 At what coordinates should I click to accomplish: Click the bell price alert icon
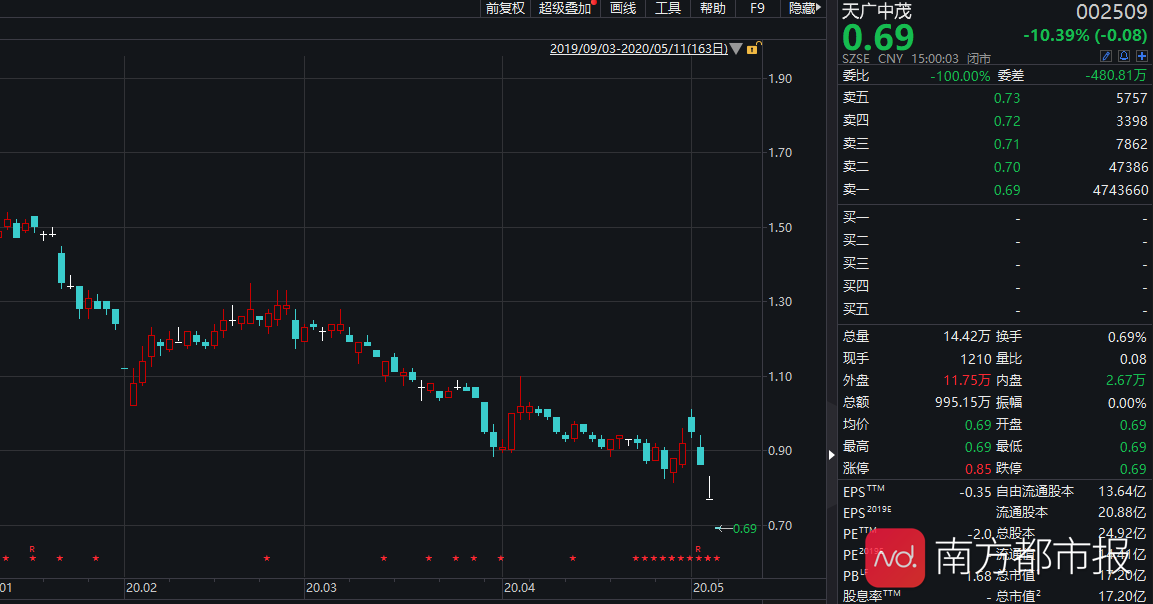[1124, 56]
